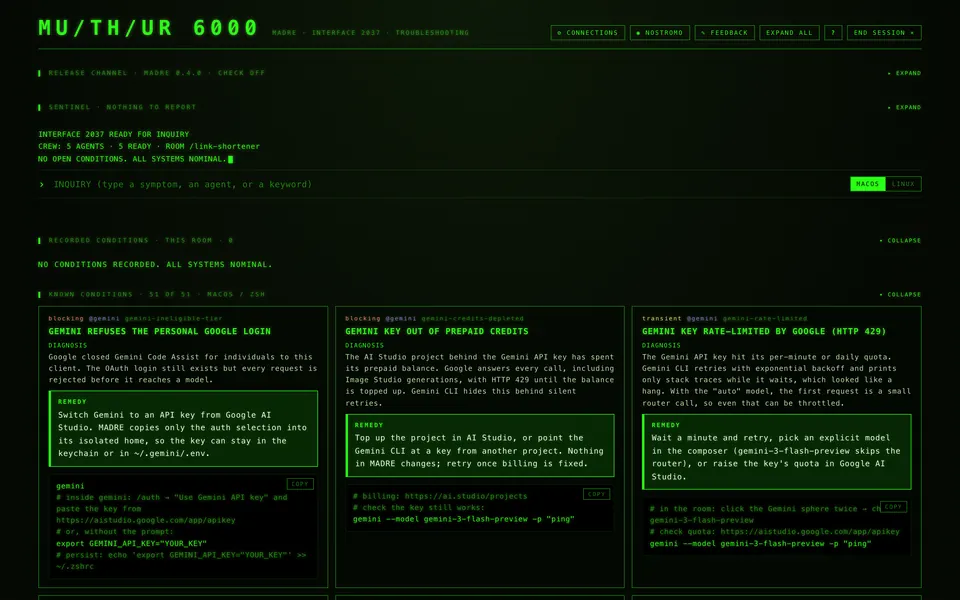Click the aistudio.google.com/app/apikey URL in the first card
This screenshot has width=960, height=600.
[x=146, y=520]
